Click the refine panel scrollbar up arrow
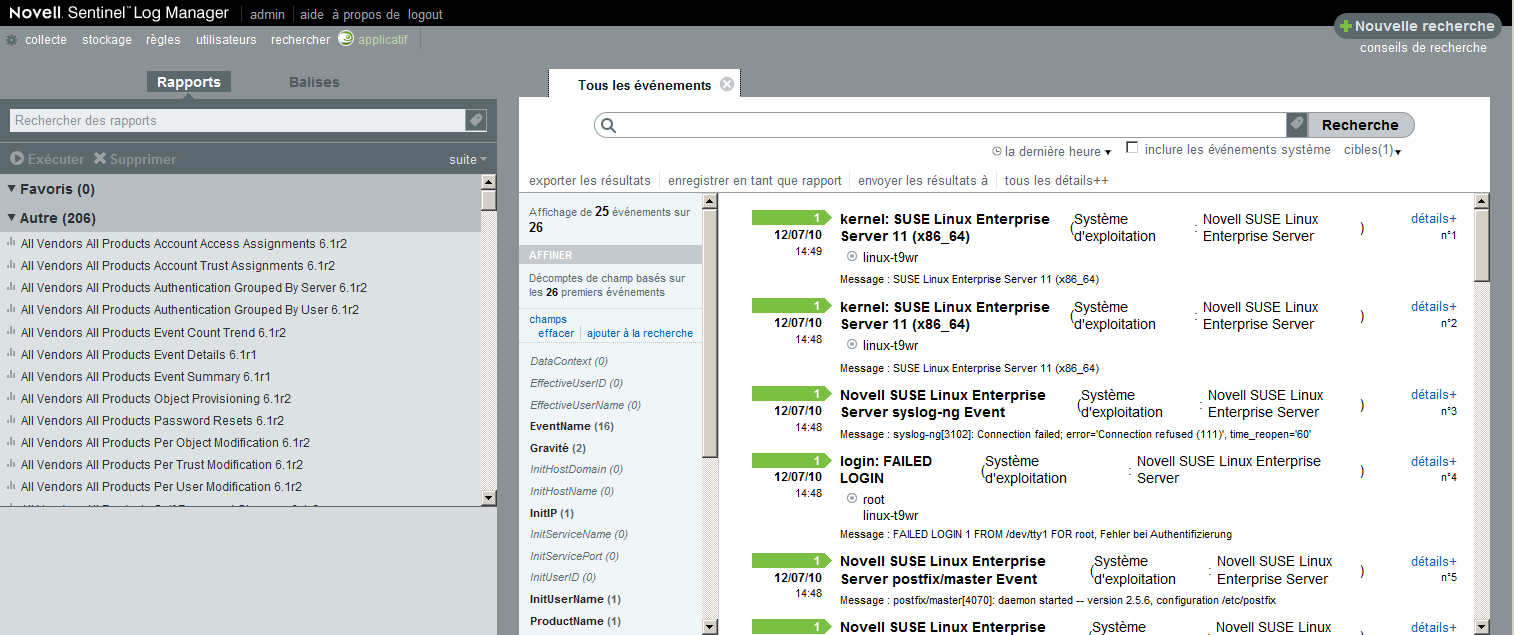This screenshot has height=635, width=1514. point(710,201)
